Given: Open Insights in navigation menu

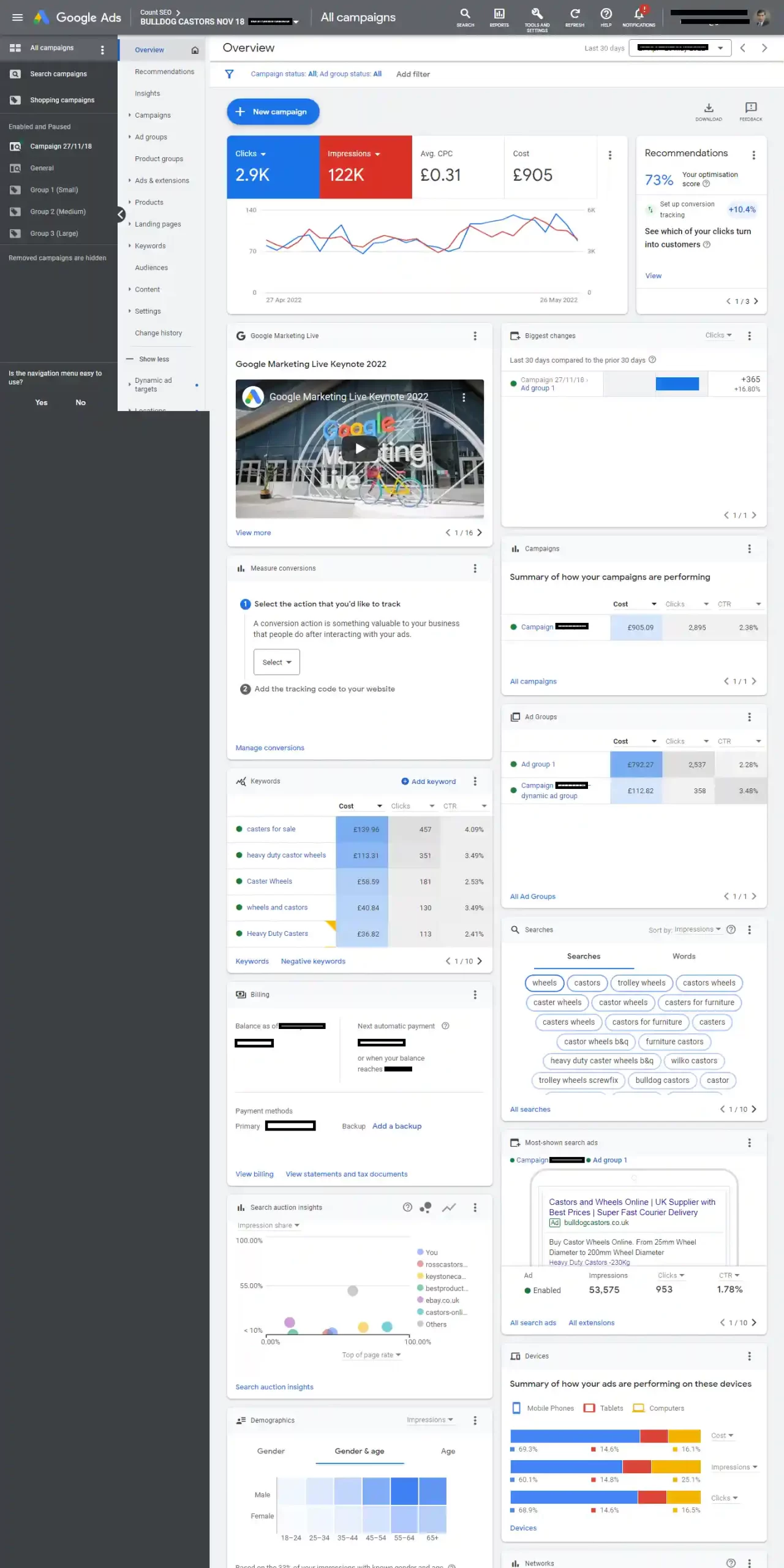Looking at the screenshot, I should pyautogui.click(x=147, y=94).
